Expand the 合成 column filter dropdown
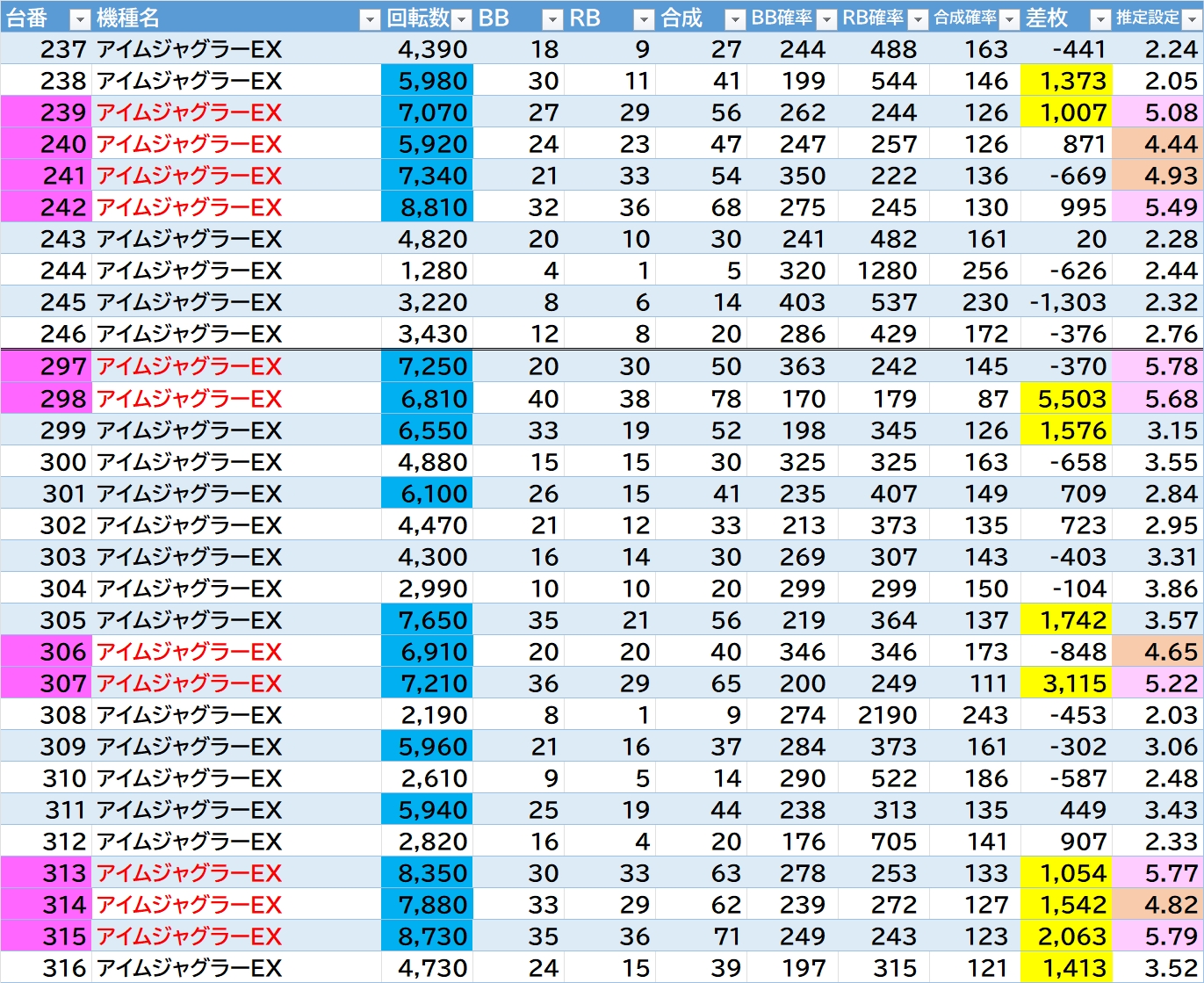The image size is (1204, 983). tap(735, 18)
